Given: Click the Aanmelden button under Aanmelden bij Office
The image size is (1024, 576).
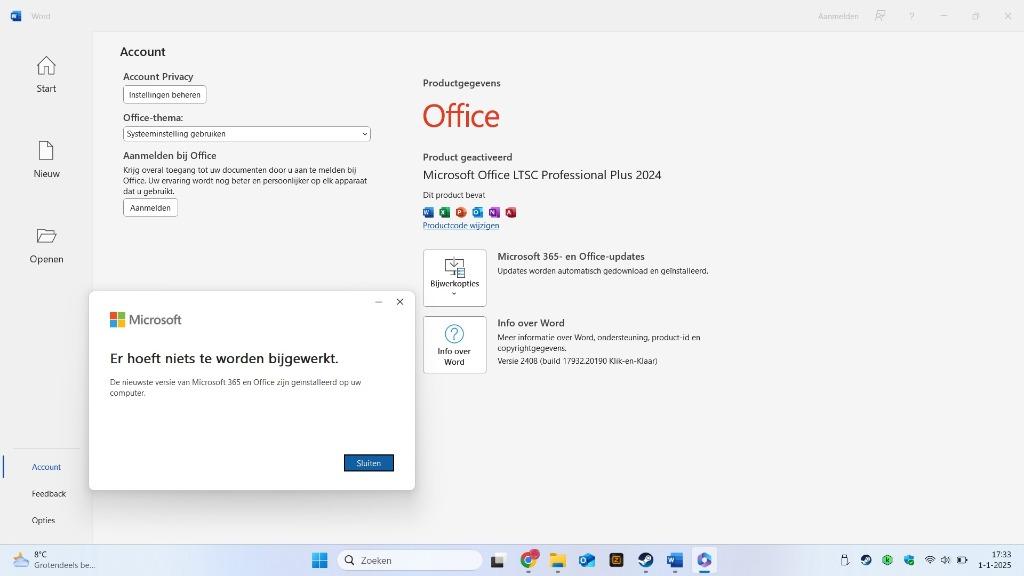Looking at the screenshot, I should [x=150, y=208].
